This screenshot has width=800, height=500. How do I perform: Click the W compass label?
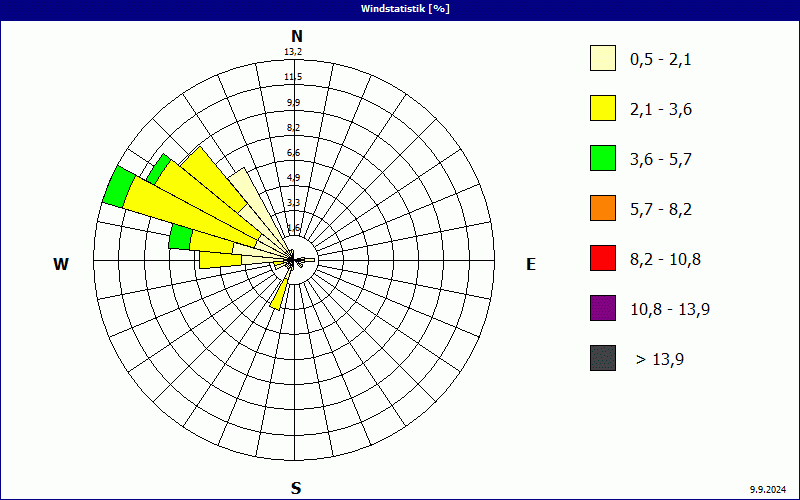click(61, 264)
